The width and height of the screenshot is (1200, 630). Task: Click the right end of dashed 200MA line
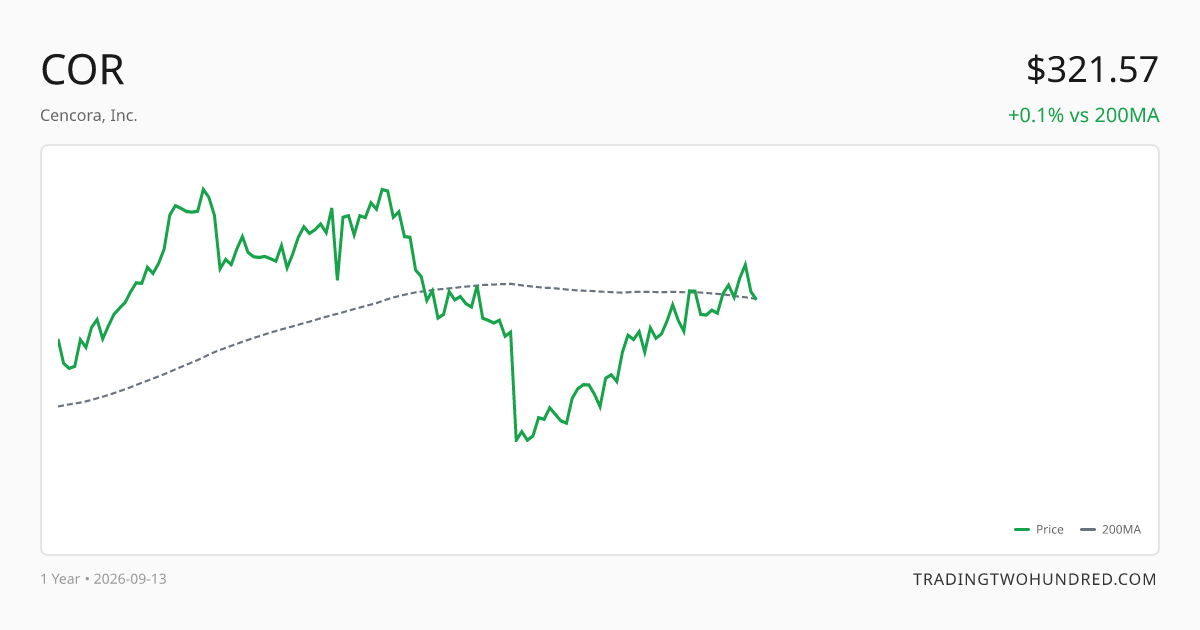click(x=756, y=298)
